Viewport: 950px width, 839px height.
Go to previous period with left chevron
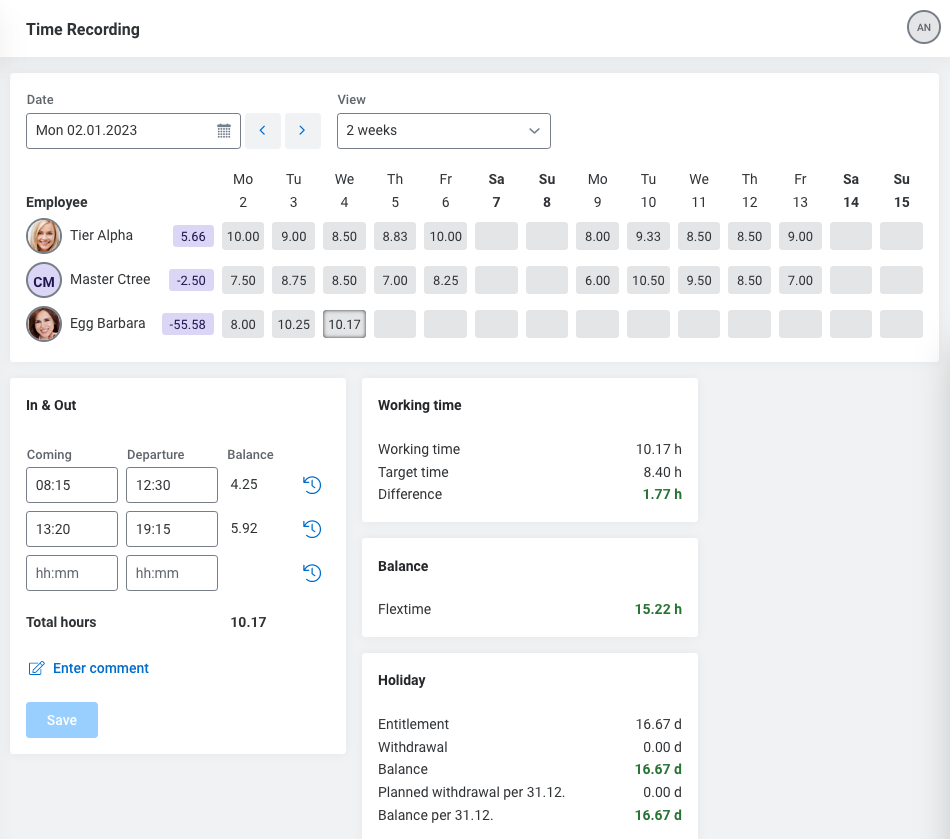coord(263,131)
